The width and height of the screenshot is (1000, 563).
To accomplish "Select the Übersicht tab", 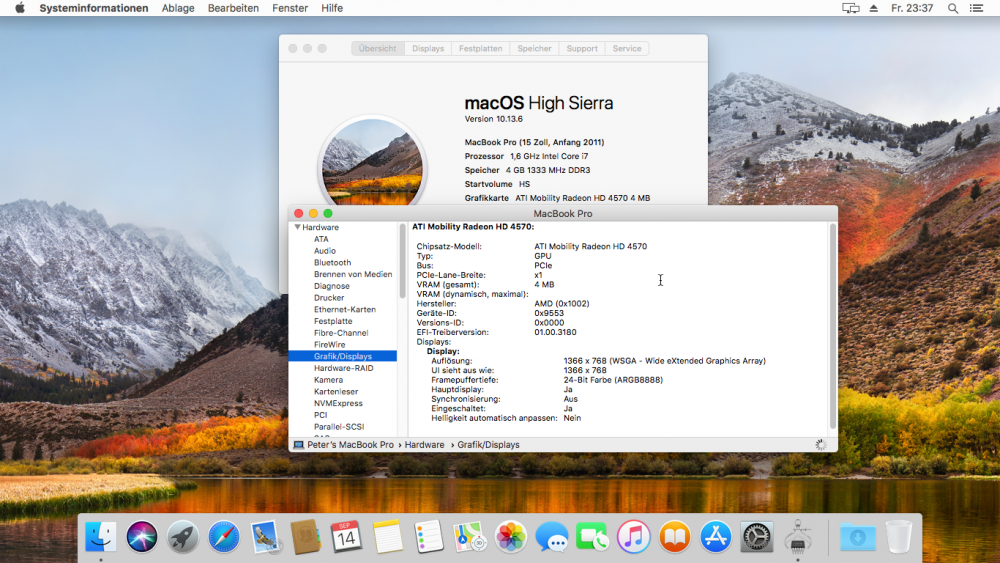I will tap(378, 48).
